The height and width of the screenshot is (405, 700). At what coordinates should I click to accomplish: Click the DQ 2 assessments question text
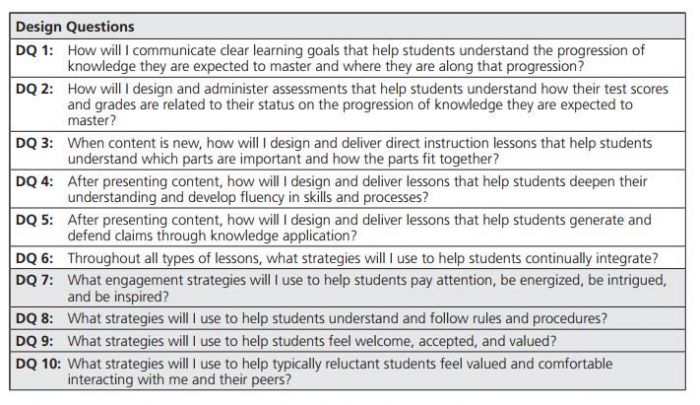(x=368, y=104)
